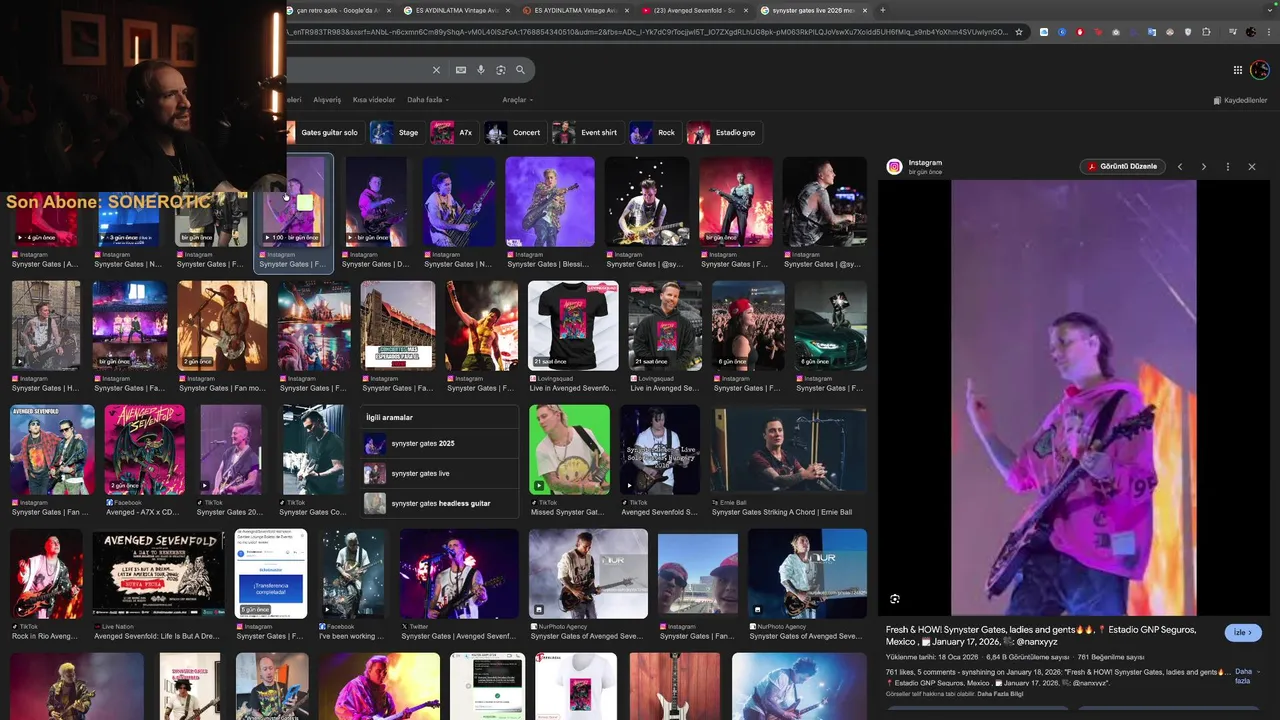This screenshot has width=1280, height=720.
Task: Bookmark this page with star icon
Action: [x=1019, y=32]
